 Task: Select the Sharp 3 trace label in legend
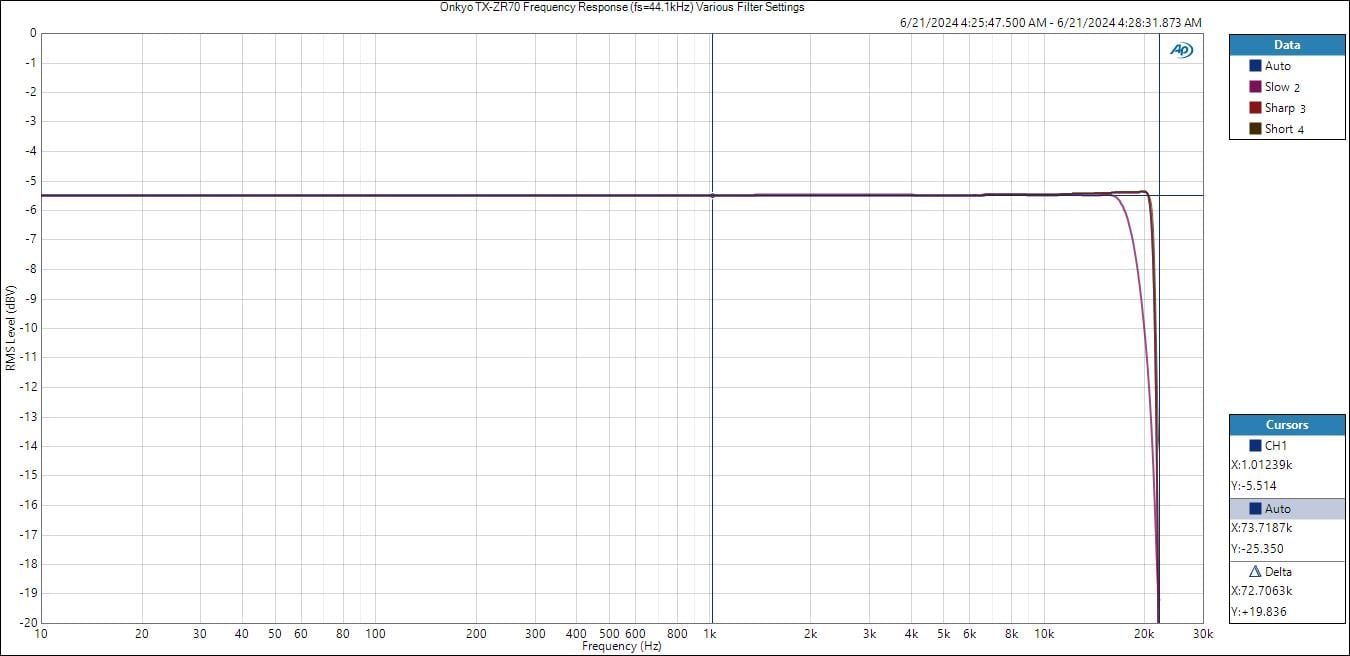click(x=1284, y=108)
